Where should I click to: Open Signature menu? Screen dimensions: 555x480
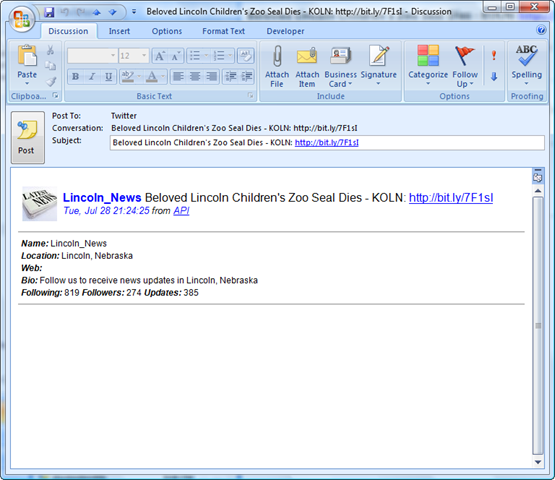pyautogui.click(x=378, y=66)
